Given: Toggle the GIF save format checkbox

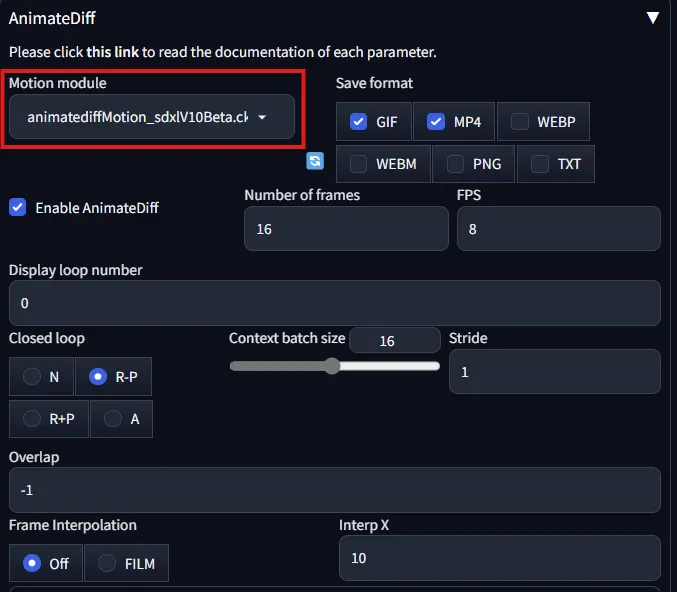Looking at the screenshot, I should click(358, 122).
